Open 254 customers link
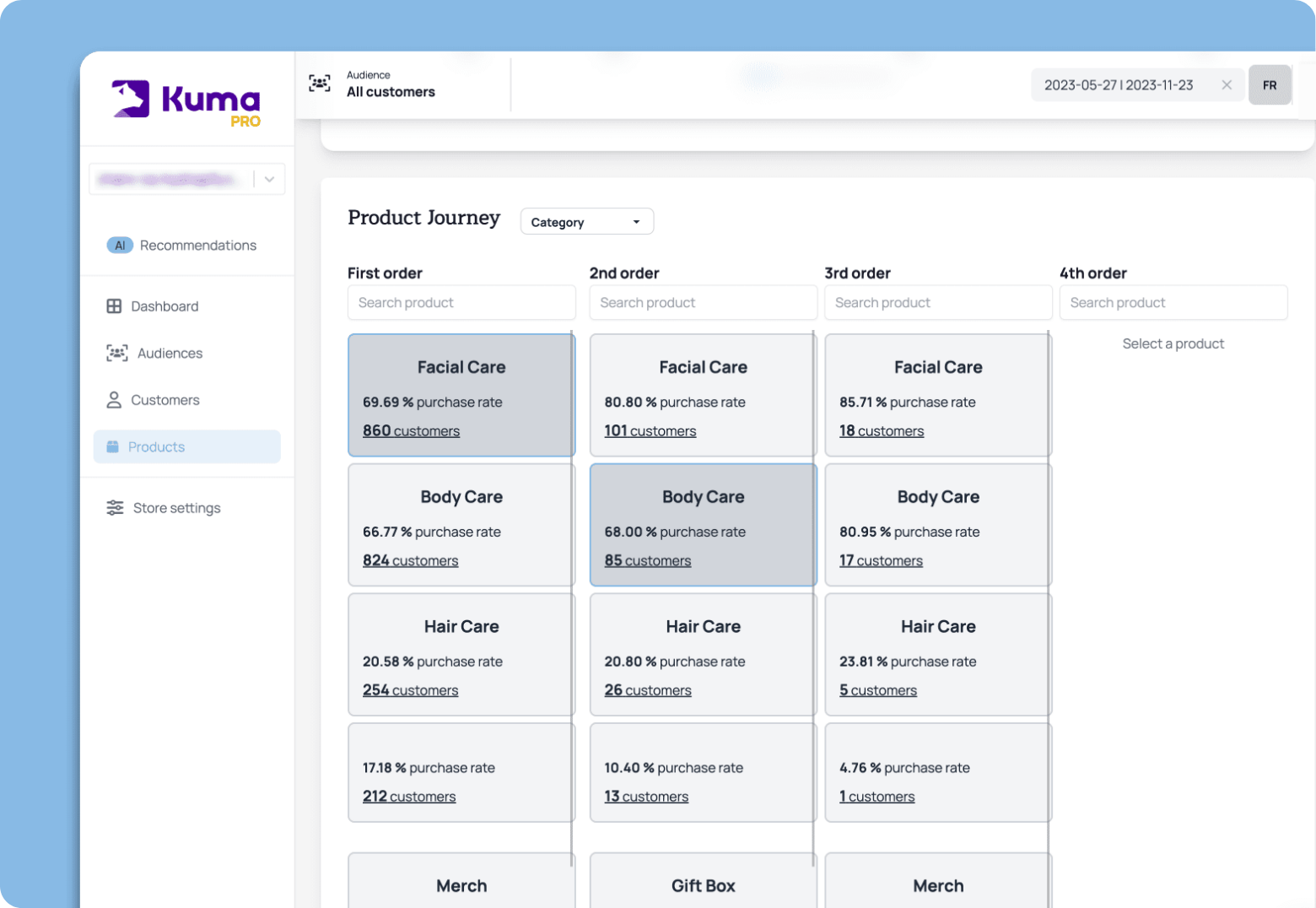This screenshot has height=908, width=1316. pos(410,690)
